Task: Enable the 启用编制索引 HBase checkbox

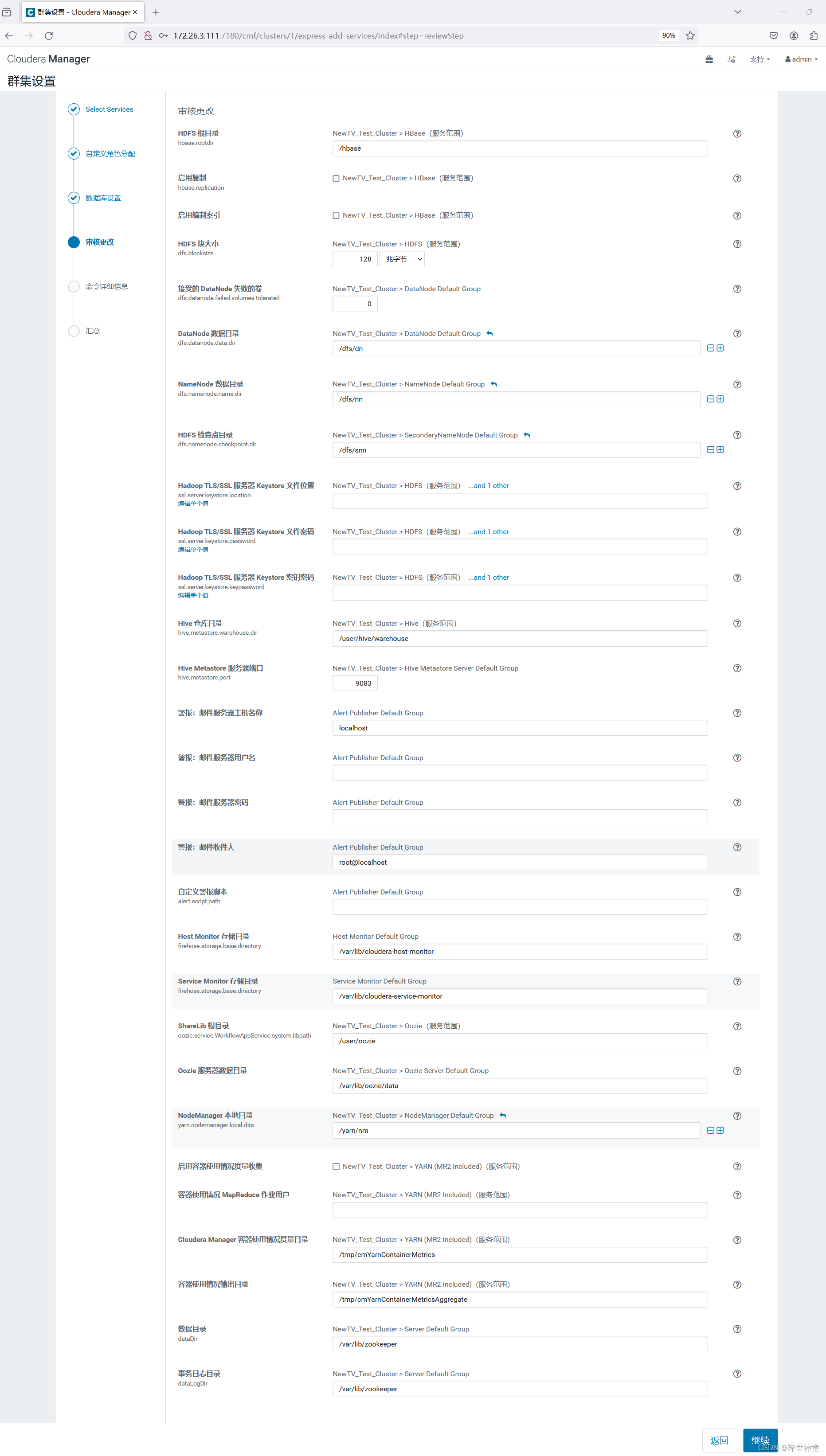Action: [336, 216]
